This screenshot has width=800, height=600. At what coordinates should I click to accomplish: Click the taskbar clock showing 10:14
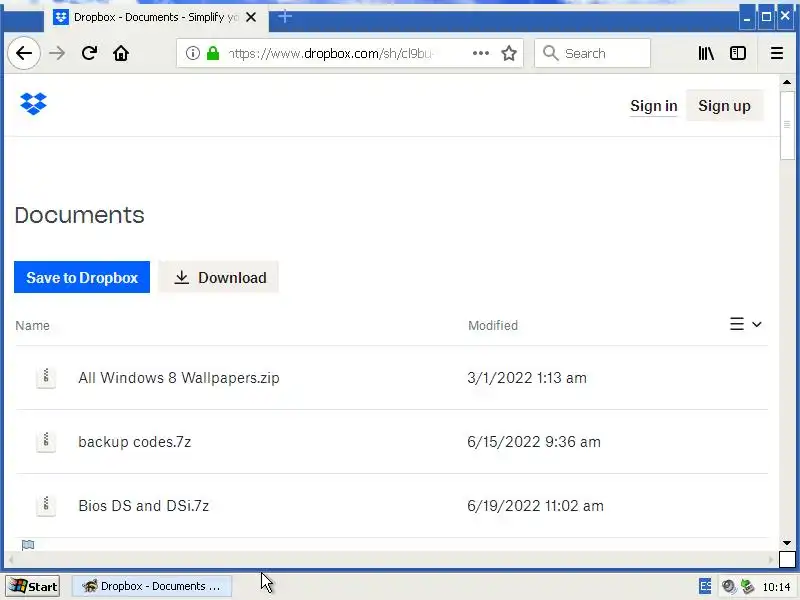coord(776,587)
